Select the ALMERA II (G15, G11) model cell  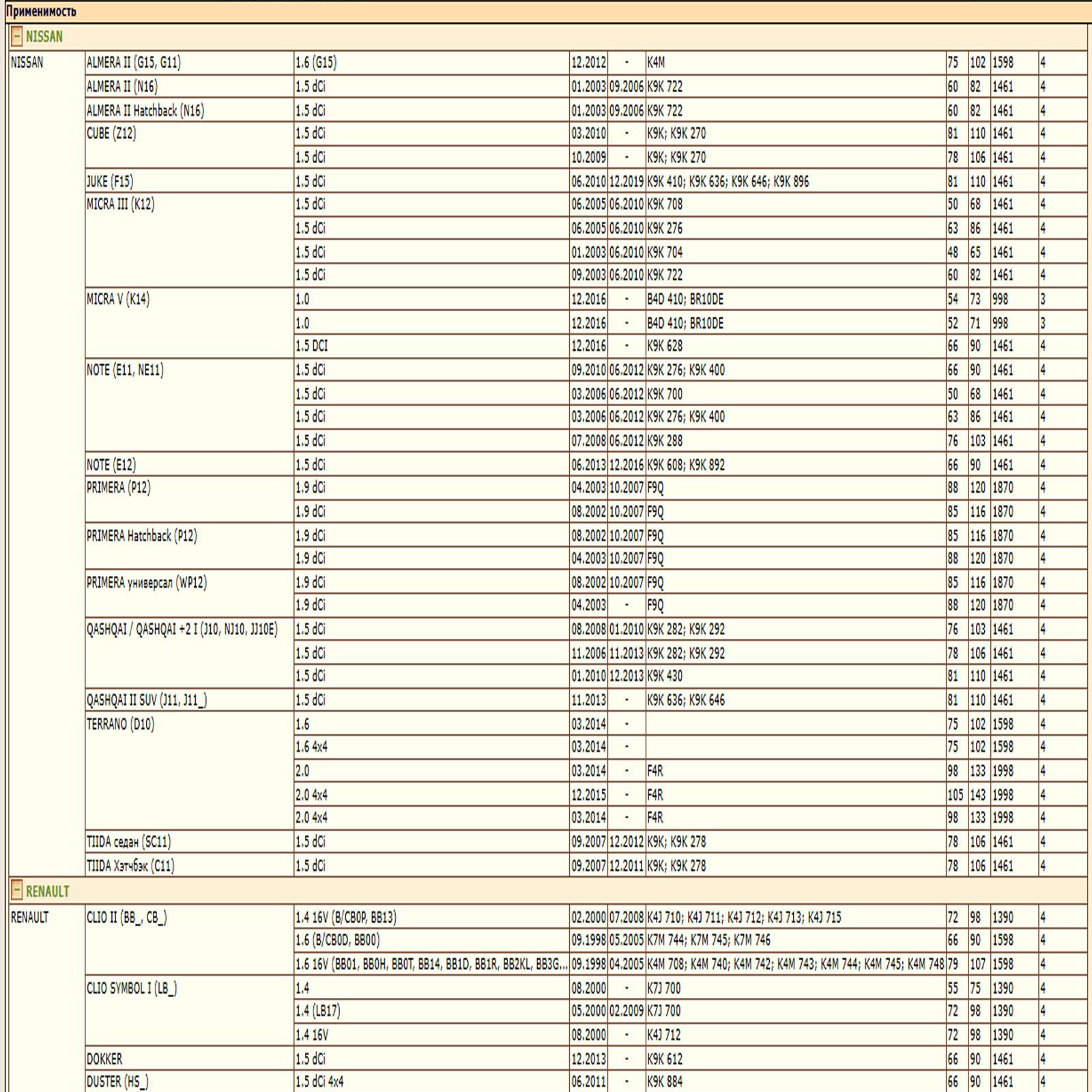pos(134,63)
